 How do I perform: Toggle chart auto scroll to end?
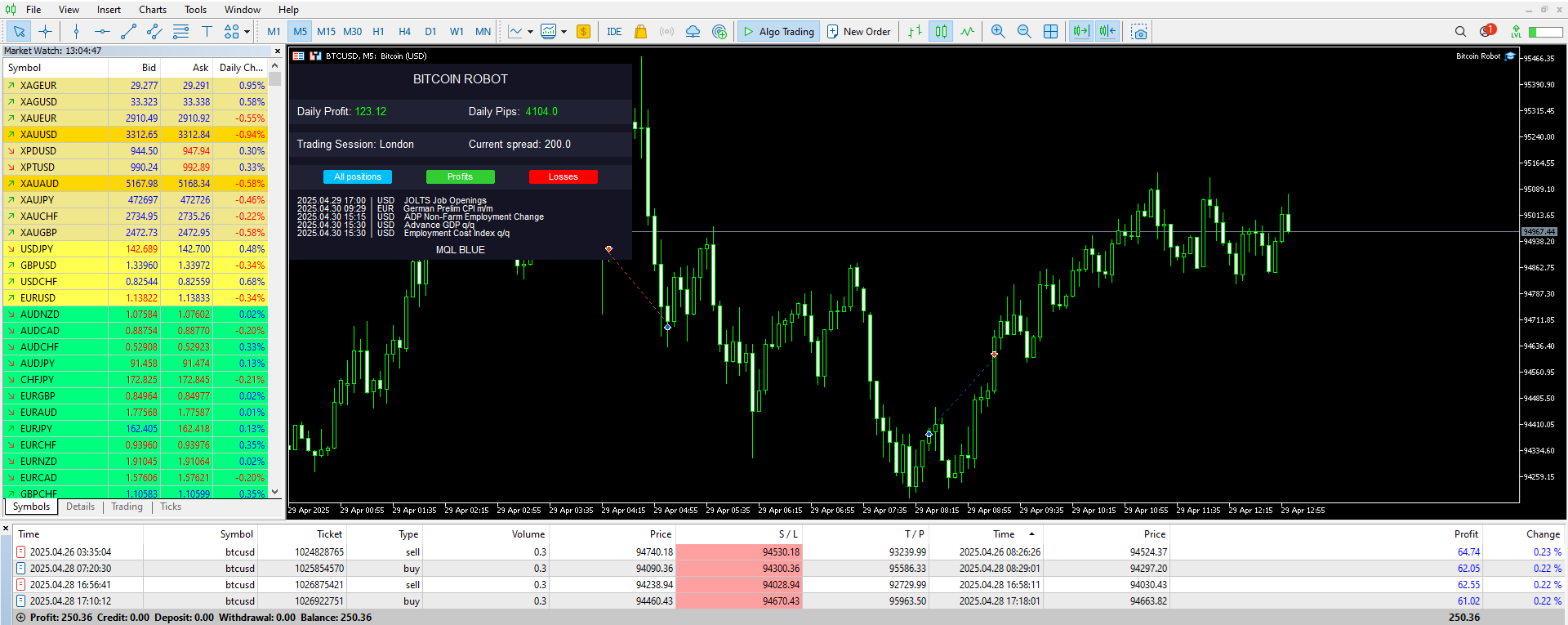click(x=1080, y=32)
